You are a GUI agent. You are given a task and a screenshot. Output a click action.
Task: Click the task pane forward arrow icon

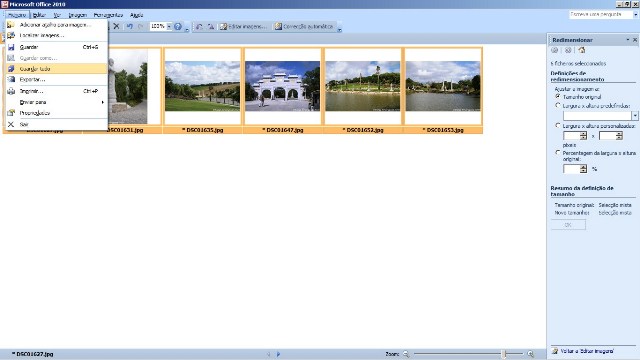[x=568, y=50]
